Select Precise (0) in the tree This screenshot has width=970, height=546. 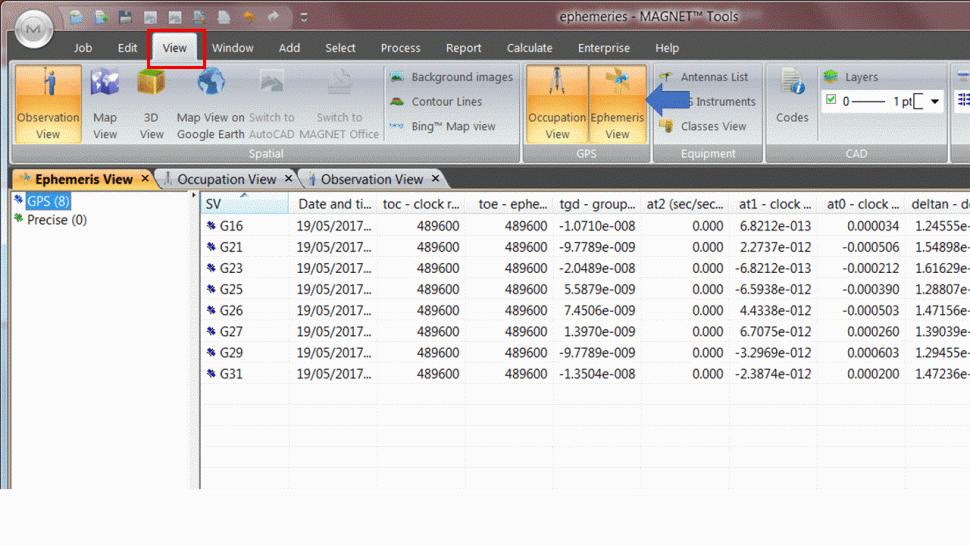(57, 220)
